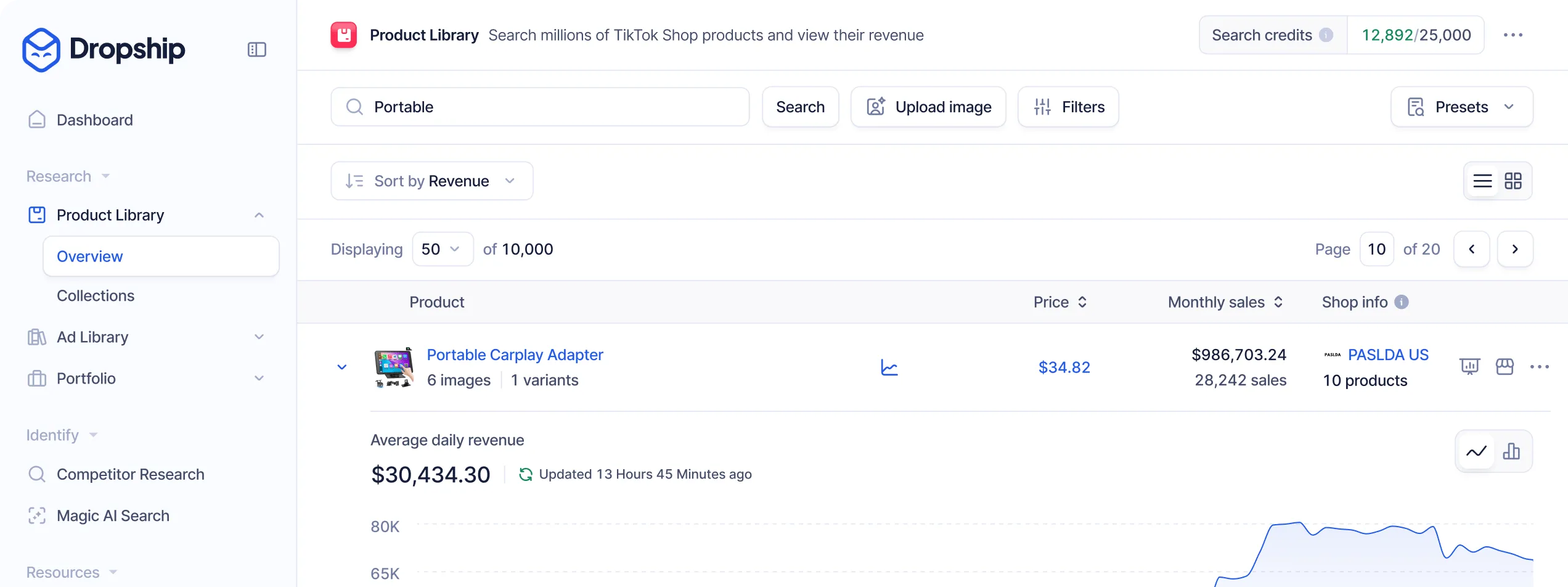
Task: Collapse the expanded Portable Carplay Adapter row
Action: click(341, 366)
